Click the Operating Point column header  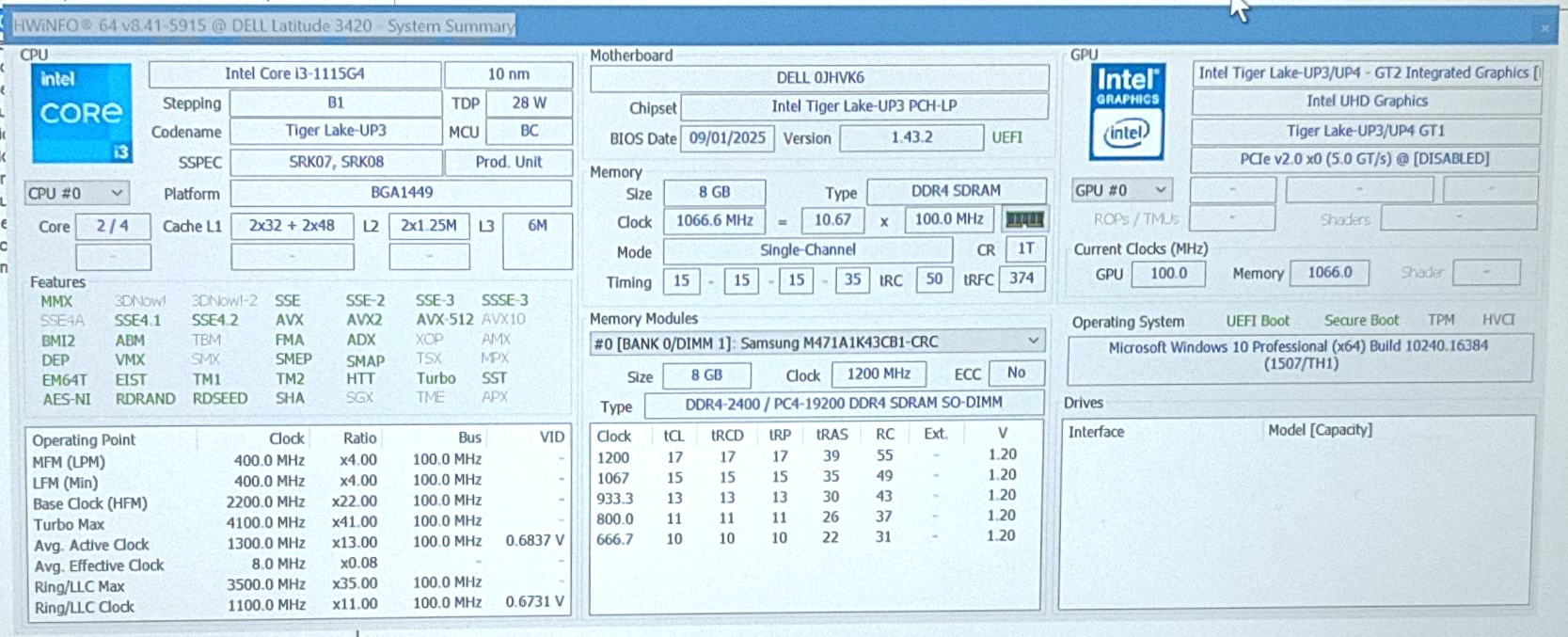click(x=84, y=440)
